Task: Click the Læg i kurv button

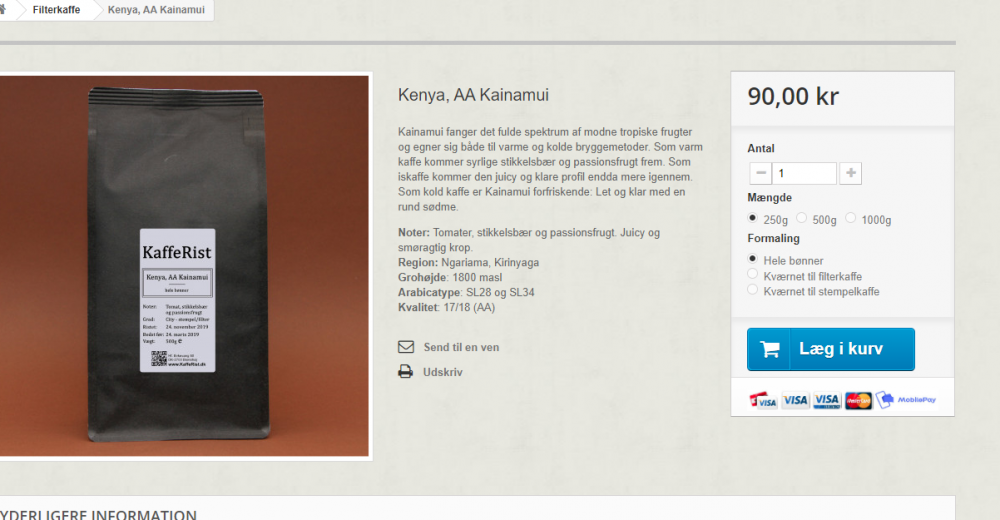Action: point(831,349)
